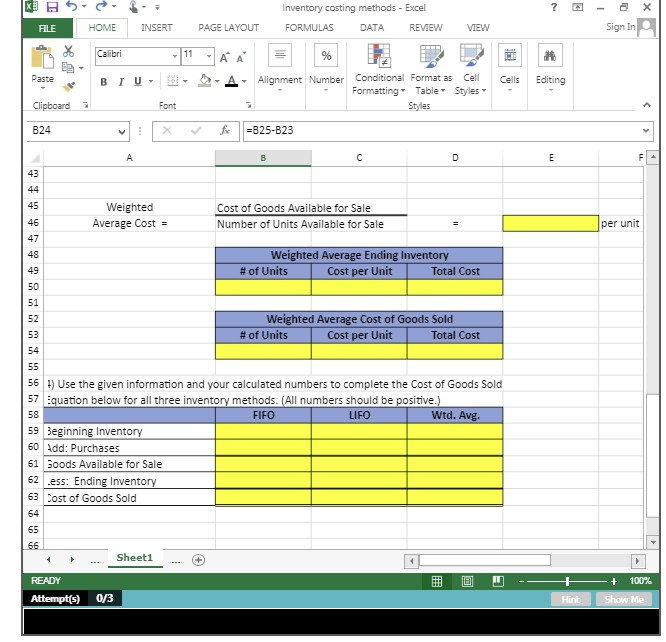
Task: Open the borders dropdown arrow
Action: [185, 81]
